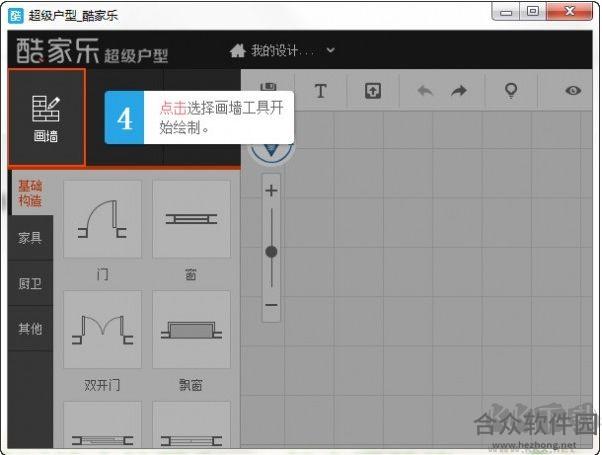Click the 双开门 label text
The image size is (602, 455).
[x=102, y=385]
